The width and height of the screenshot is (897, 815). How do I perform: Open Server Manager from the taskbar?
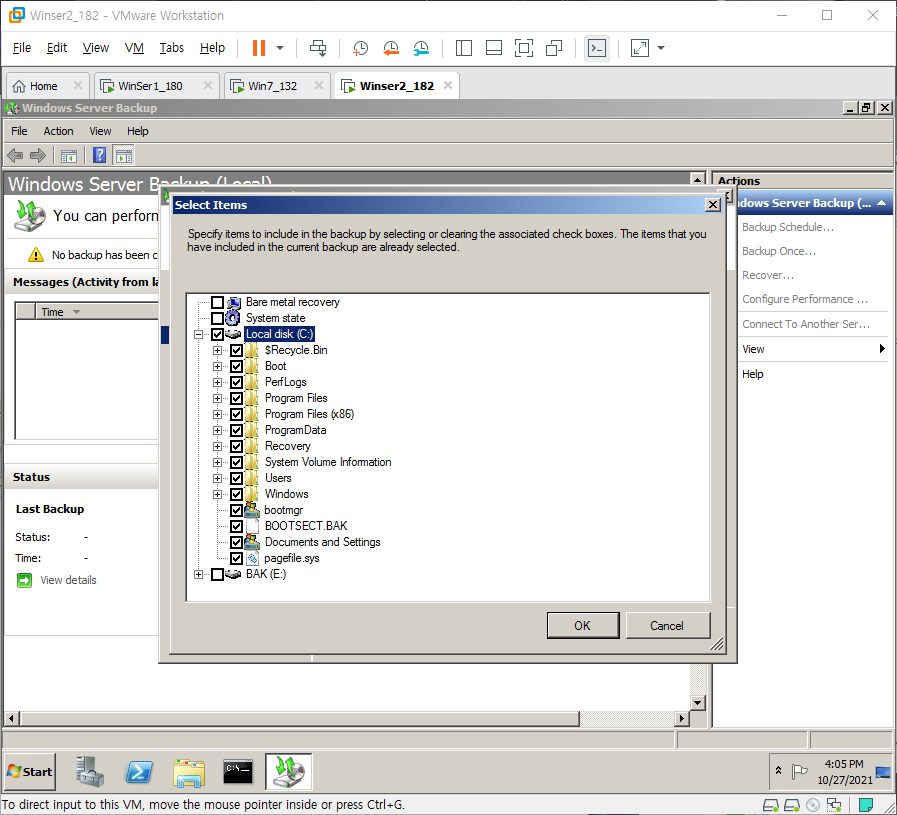(89, 772)
